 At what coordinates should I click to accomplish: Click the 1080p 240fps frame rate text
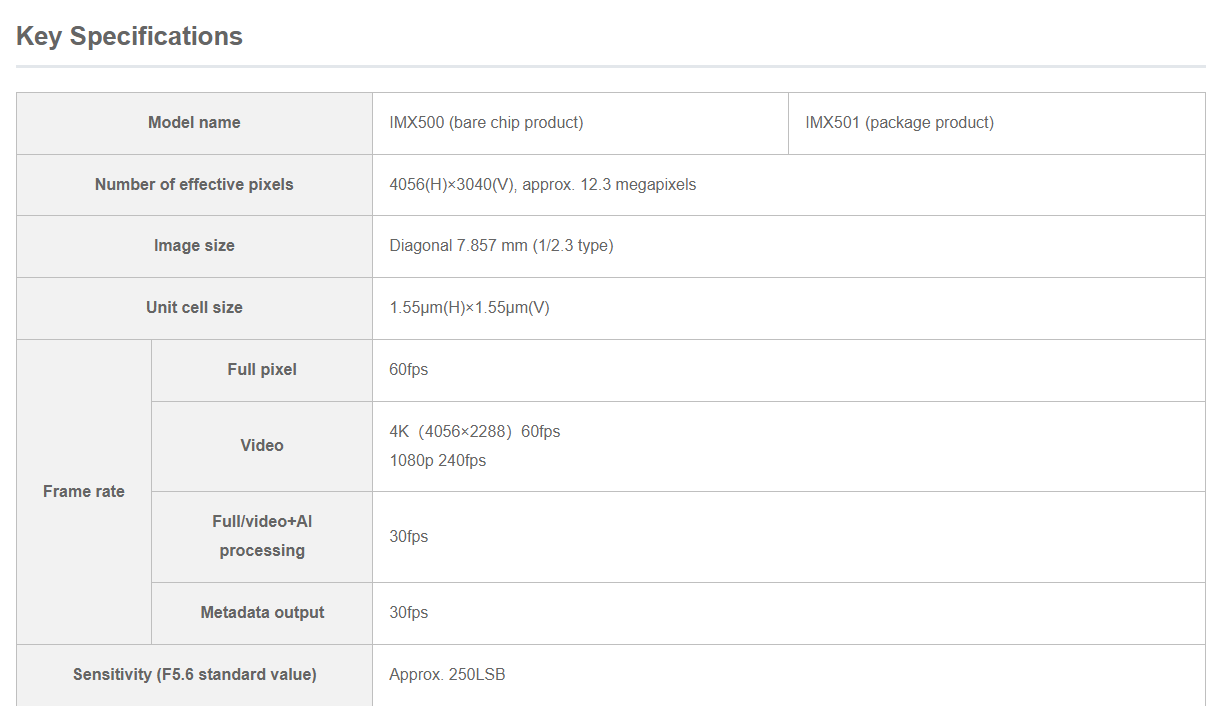click(x=437, y=460)
